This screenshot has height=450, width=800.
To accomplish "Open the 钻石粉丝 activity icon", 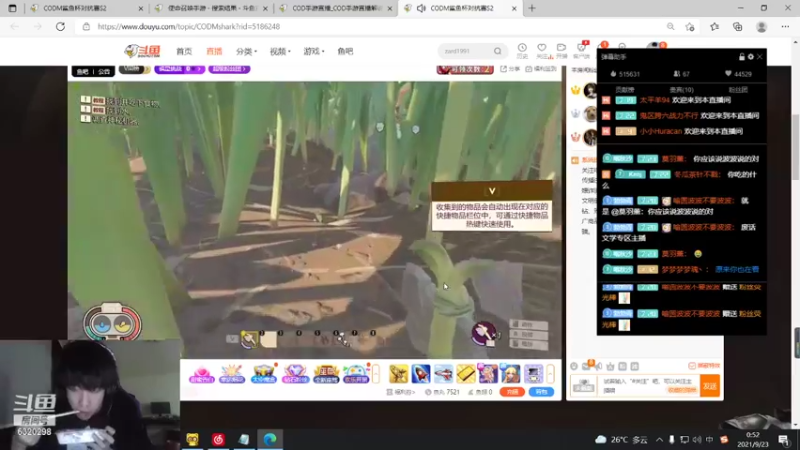I will (x=295, y=374).
